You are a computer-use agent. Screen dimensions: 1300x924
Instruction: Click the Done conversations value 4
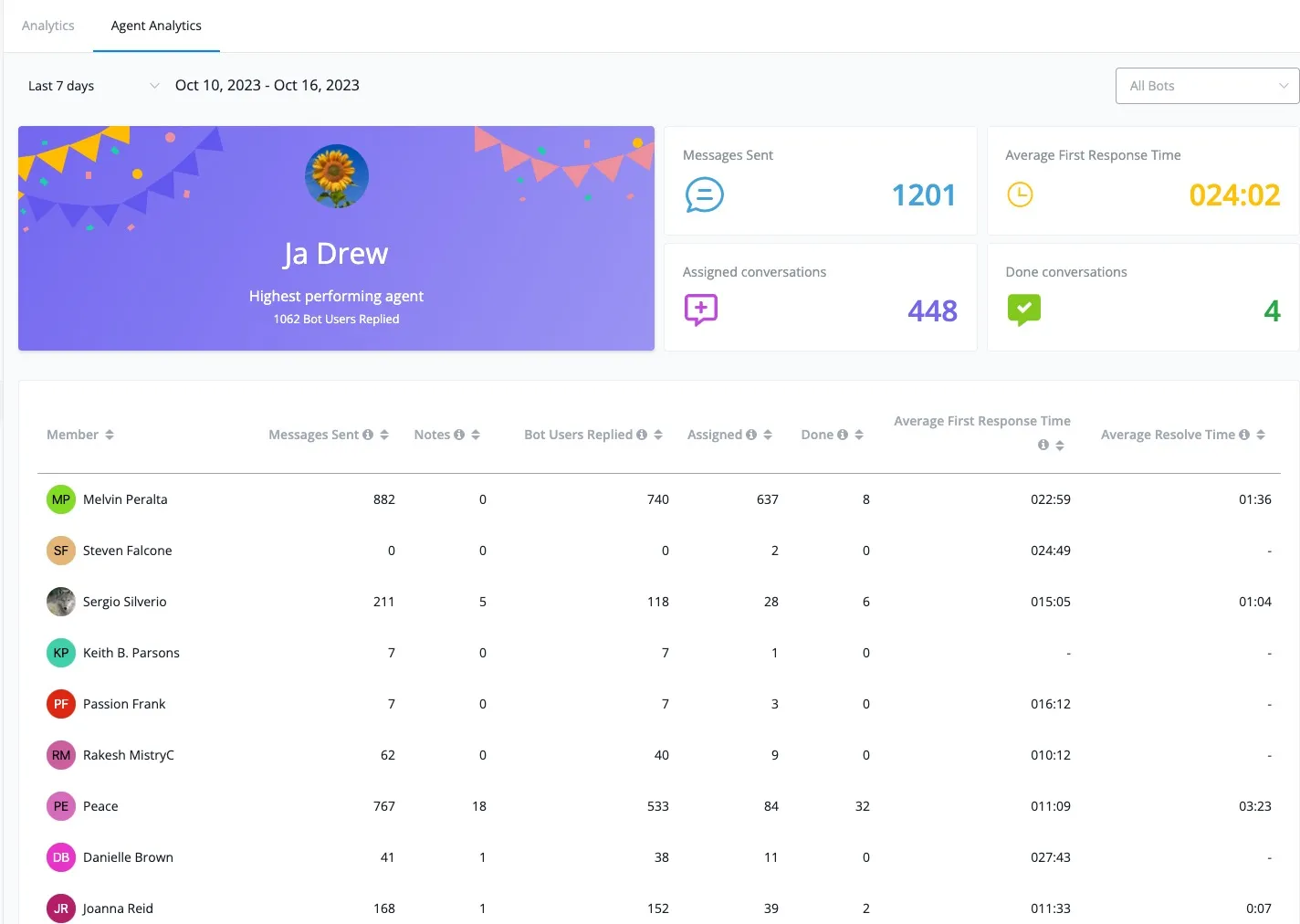1272,310
